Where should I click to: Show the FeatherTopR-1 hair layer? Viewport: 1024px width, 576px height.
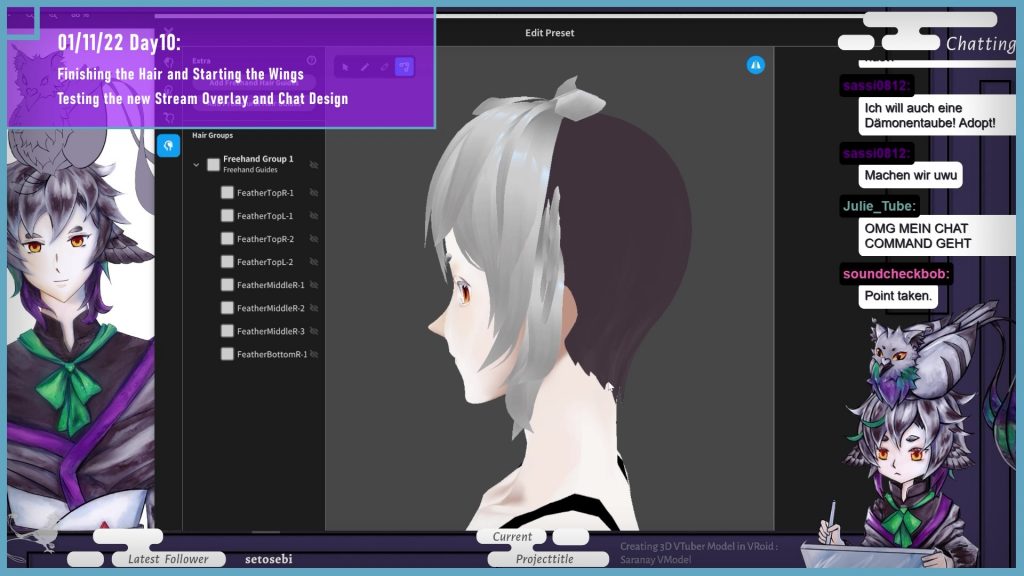pyautogui.click(x=314, y=192)
